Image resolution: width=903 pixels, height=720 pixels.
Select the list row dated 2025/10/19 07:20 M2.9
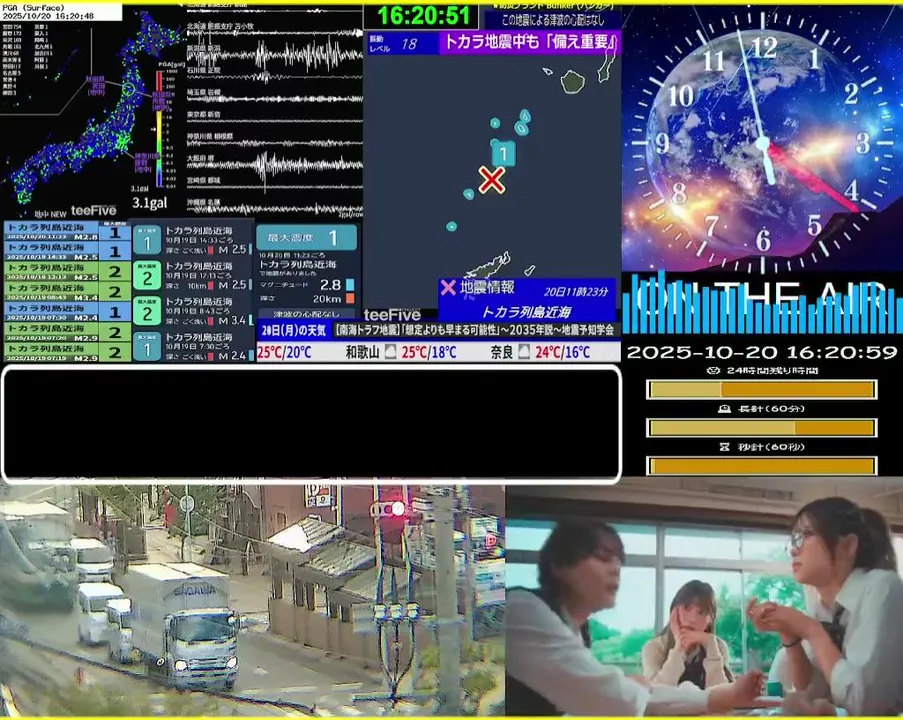tap(67, 332)
